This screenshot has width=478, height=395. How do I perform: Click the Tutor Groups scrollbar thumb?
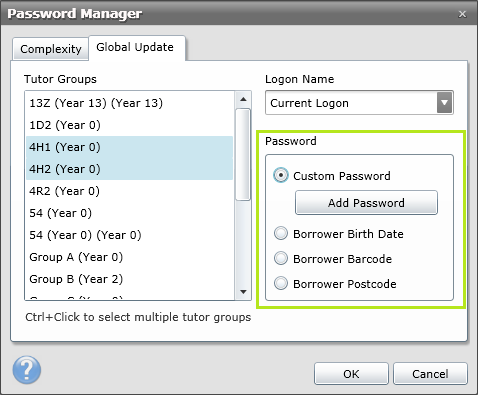pyautogui.click(x=243, y=155)
